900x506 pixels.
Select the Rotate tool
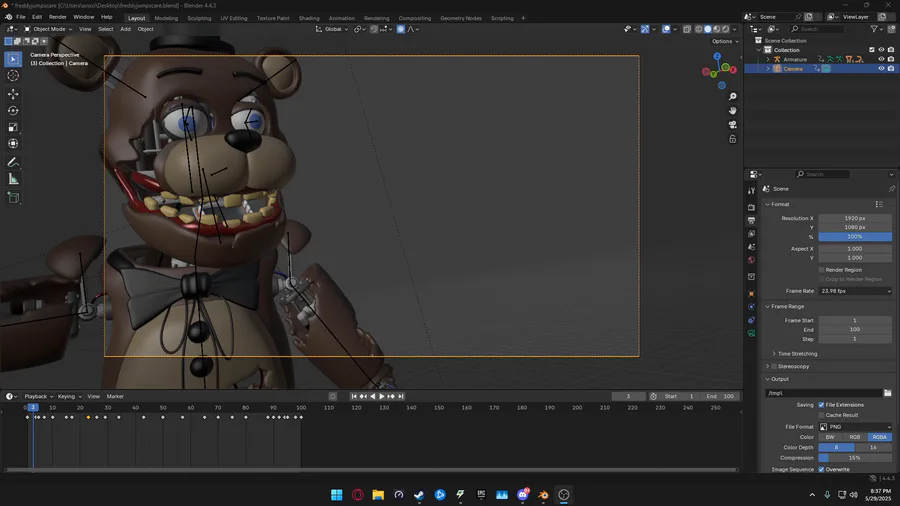[13, 110]
